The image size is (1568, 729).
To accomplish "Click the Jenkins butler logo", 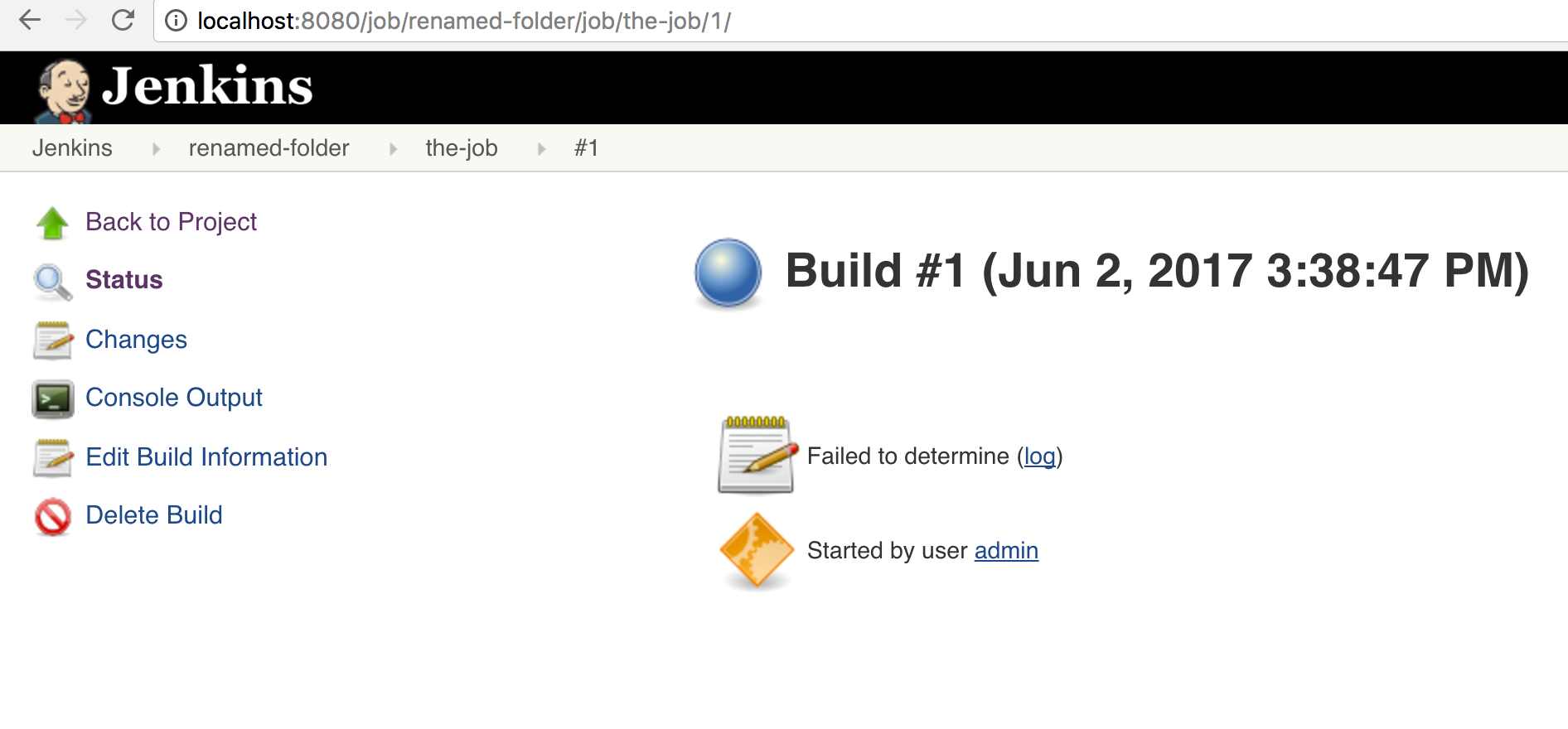I will point(63,89).
